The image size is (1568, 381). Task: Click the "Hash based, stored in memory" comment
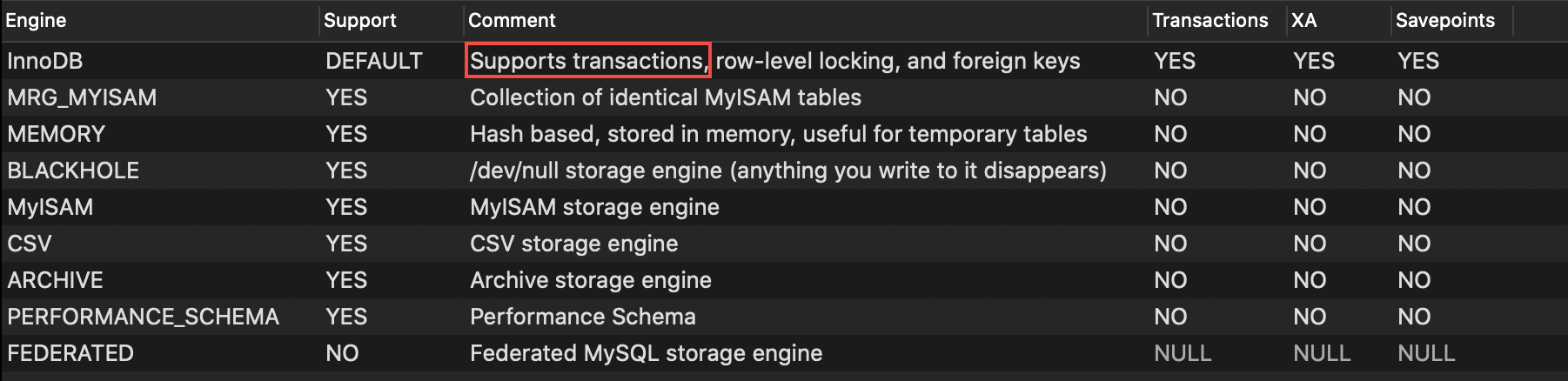(778, 134)
